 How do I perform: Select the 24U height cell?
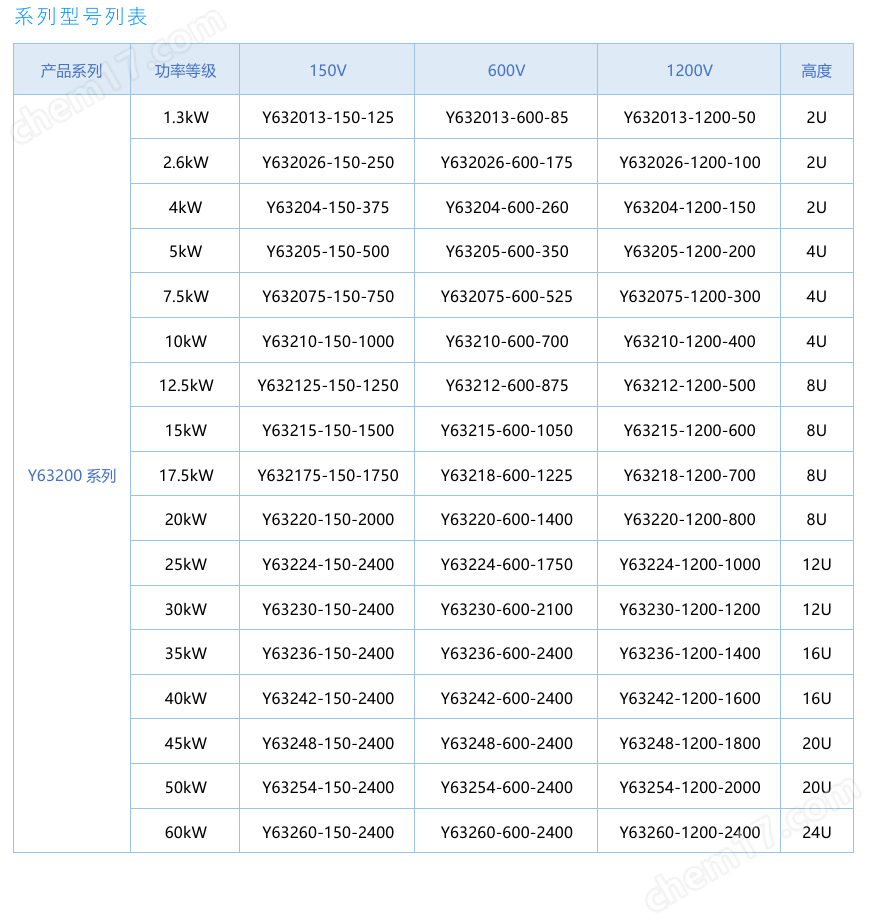tap(816, 832)
